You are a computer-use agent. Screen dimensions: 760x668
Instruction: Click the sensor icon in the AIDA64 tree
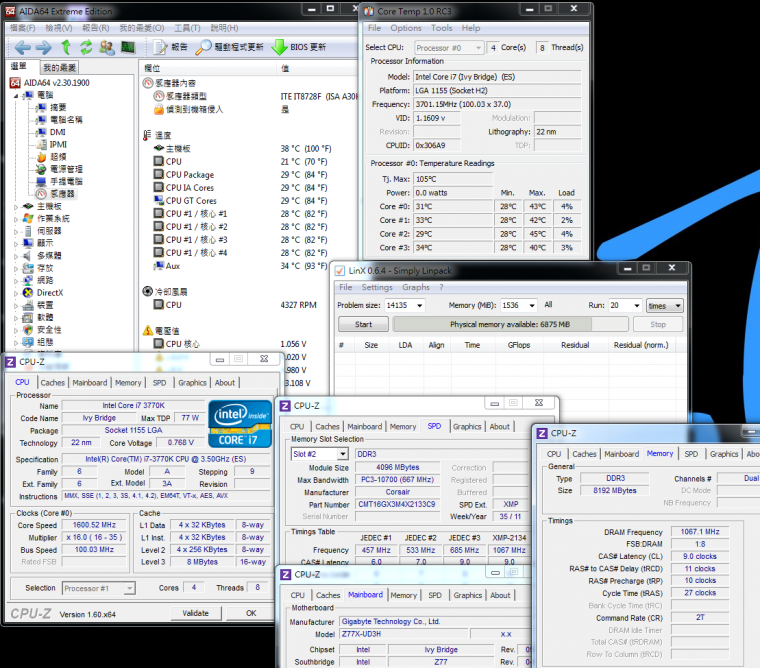coord(41,194)
